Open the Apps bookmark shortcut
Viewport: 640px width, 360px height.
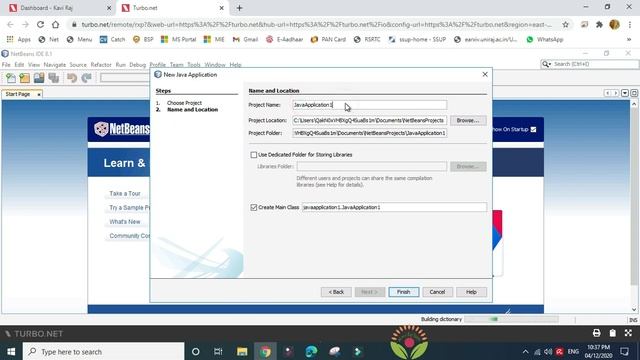[18, 39]
